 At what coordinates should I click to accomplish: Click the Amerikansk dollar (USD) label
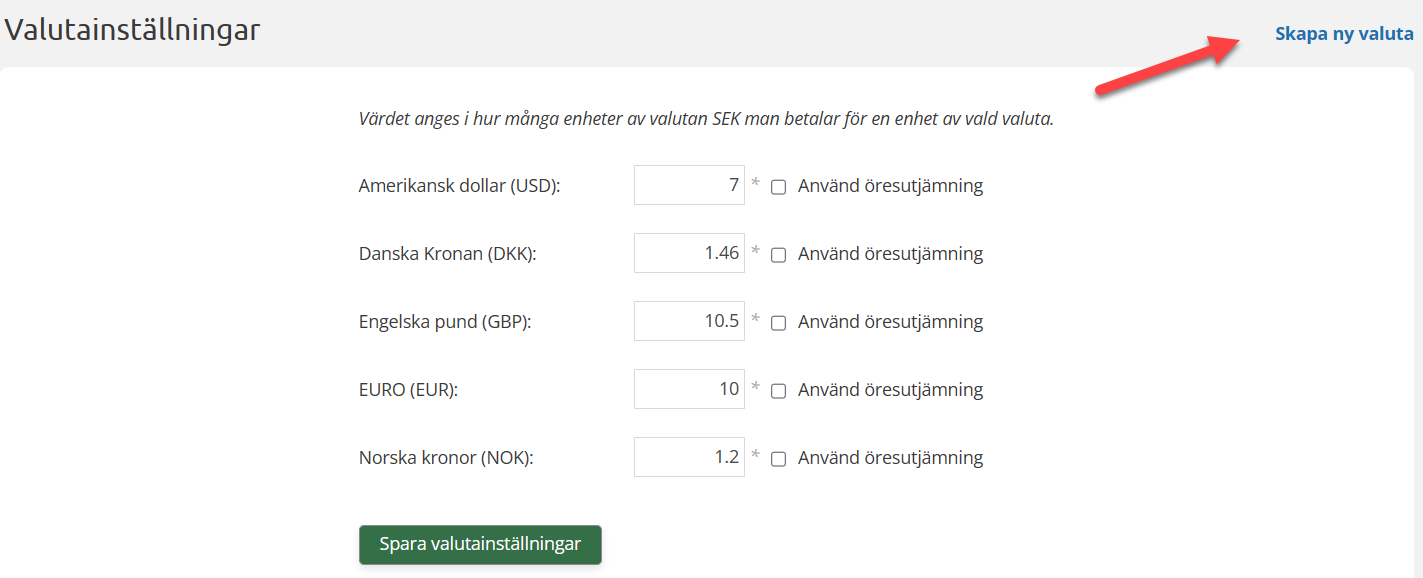coord(459,186)
